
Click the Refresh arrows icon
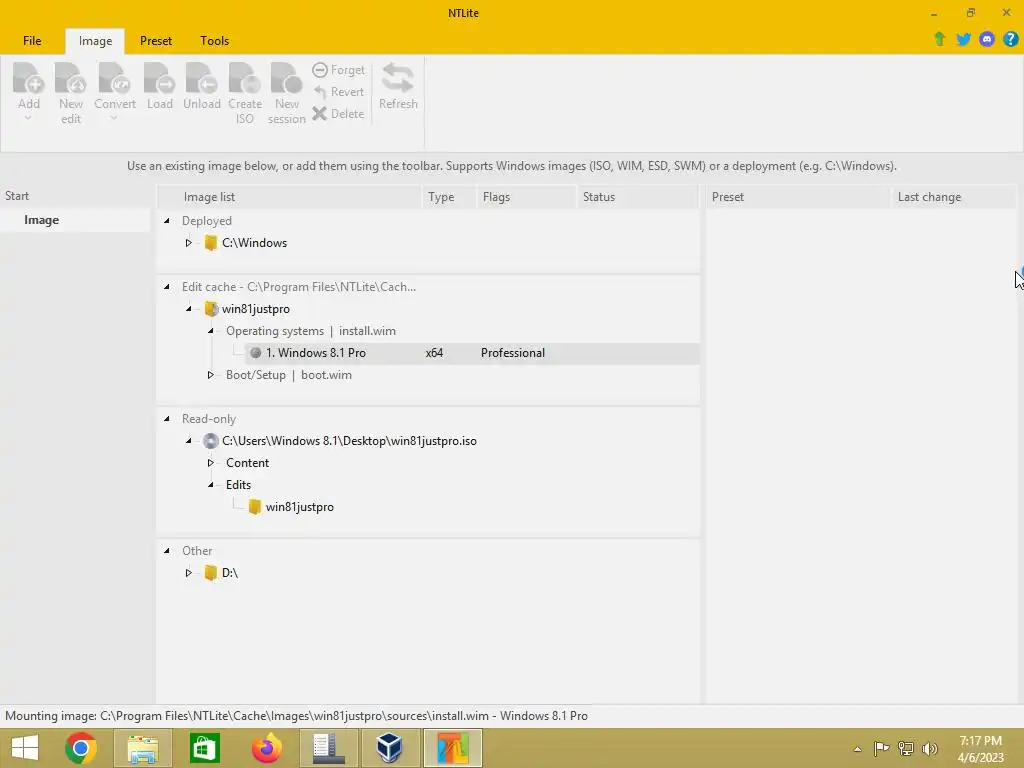[x=398, y=78]
